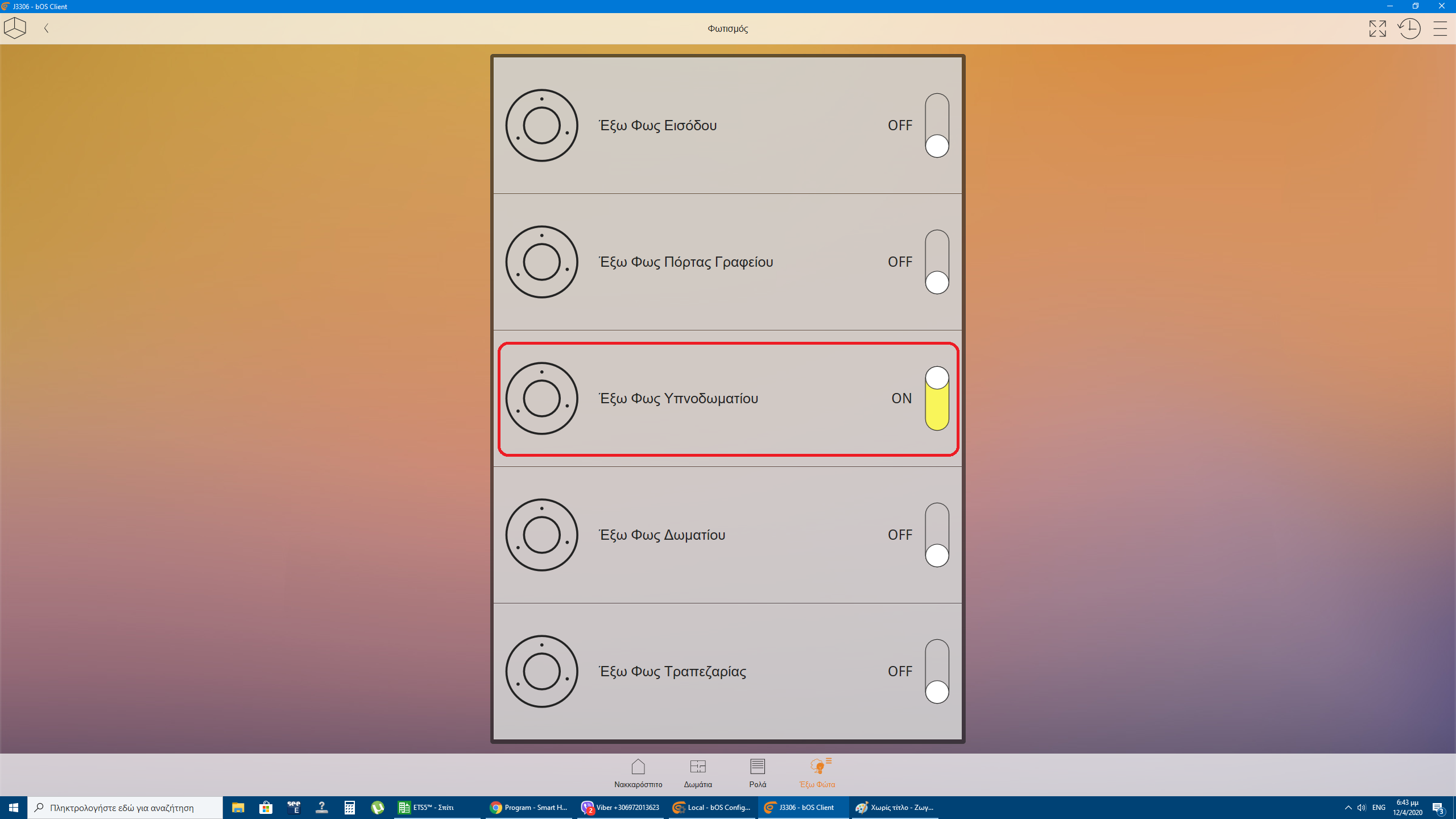Image resolution: width=1456 pixels, height=819 pixels.
Task: Click the dial icon beside Έξω Φως Πόρτας Γραφείου
Action: coord(541,262)
